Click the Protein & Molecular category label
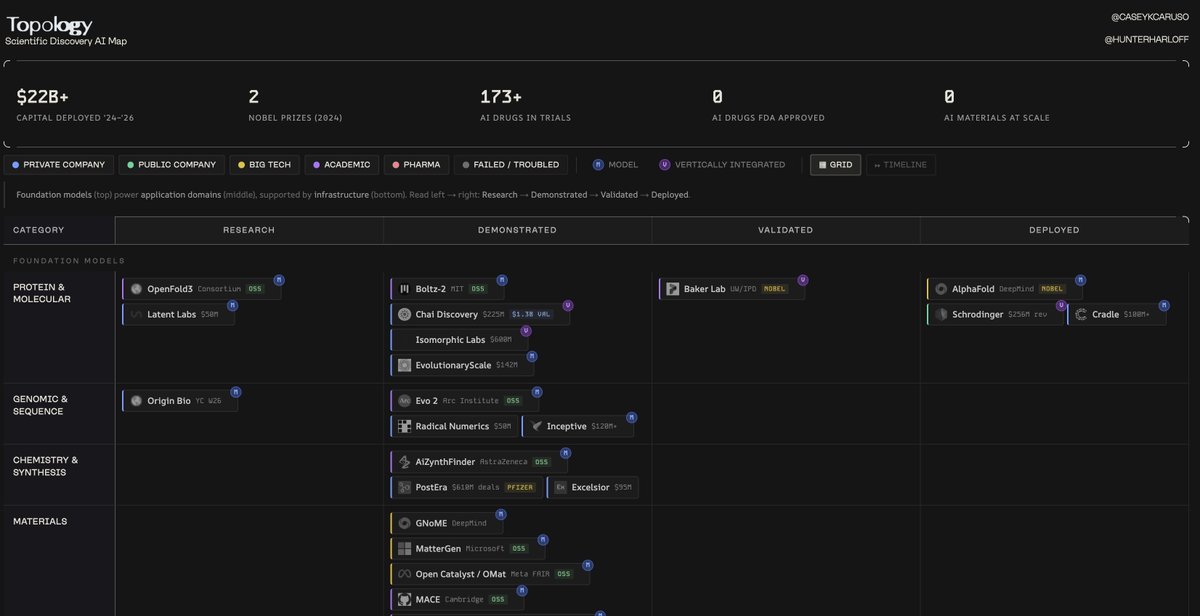1200x616 pixels. click(42, 293)
